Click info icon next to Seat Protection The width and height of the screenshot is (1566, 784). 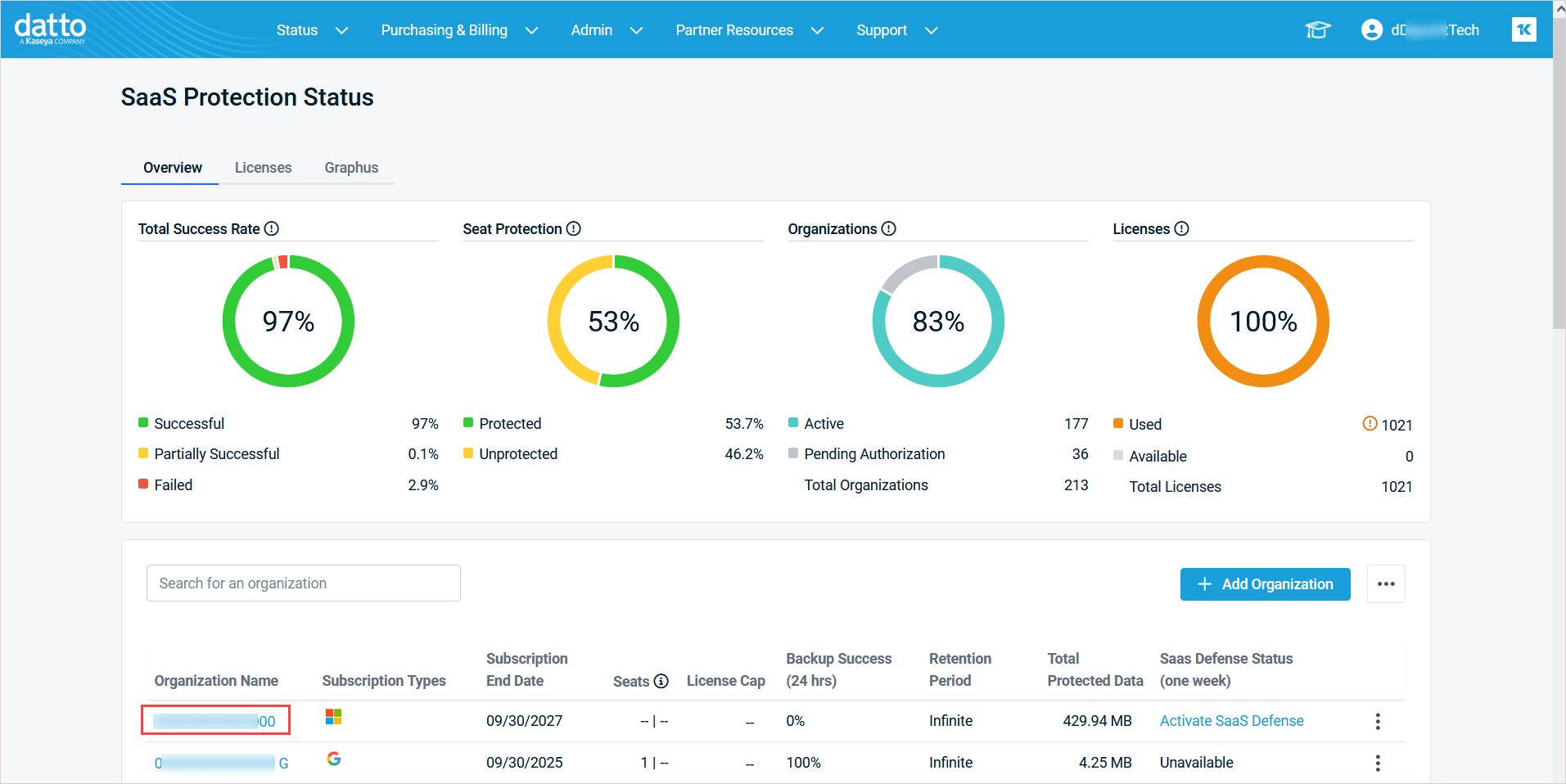[574, 229]
